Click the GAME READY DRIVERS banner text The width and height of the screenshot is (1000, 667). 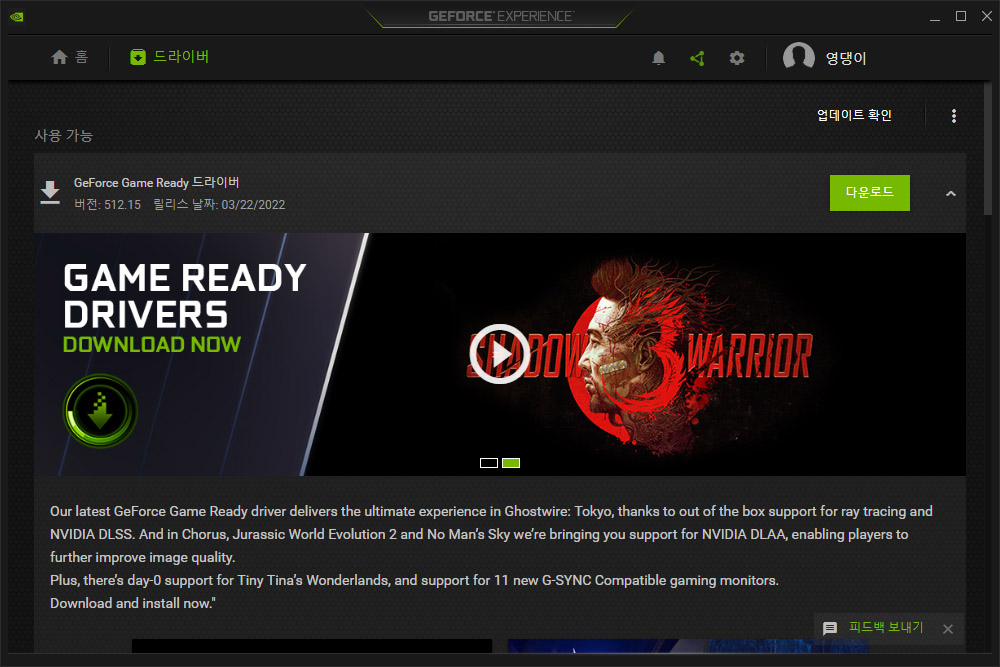pyautogui.click(x=185, y=296)
